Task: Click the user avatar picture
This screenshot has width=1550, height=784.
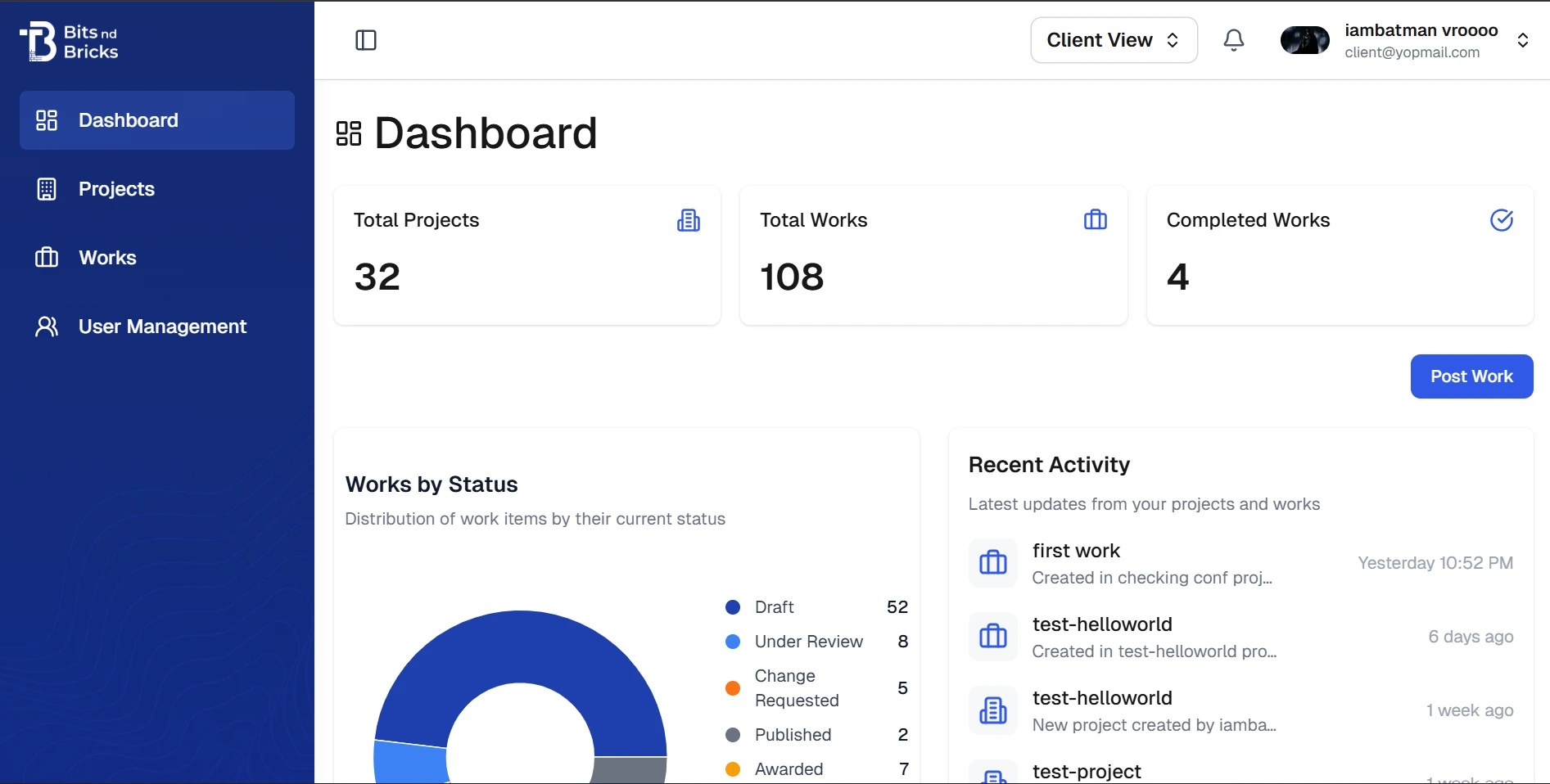Action: point(1304,40)
